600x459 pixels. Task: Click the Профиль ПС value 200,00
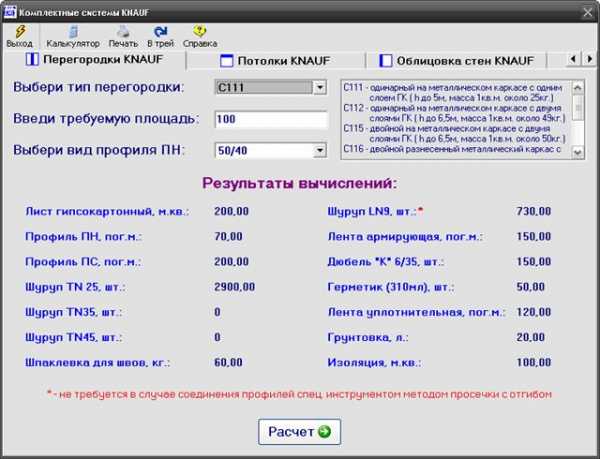coord(232,262)
